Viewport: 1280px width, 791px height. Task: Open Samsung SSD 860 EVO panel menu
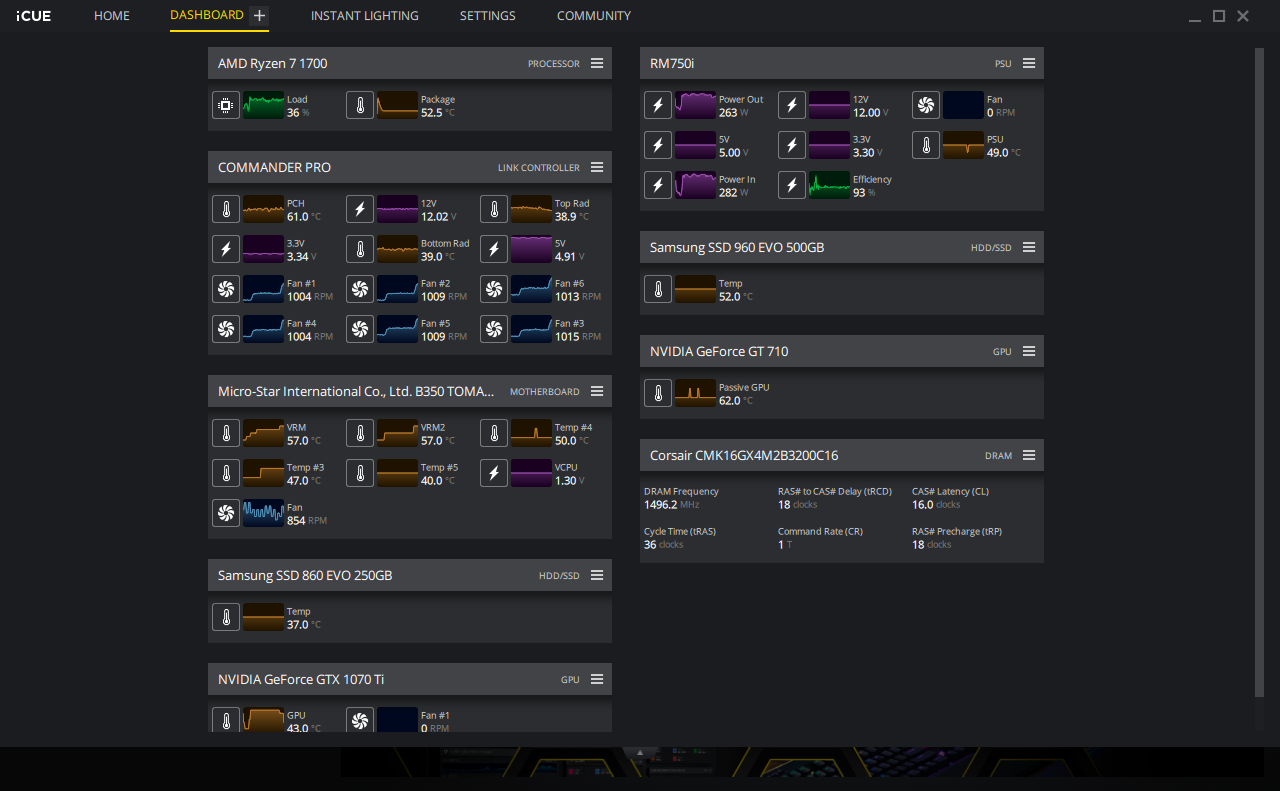coord(597,575)
